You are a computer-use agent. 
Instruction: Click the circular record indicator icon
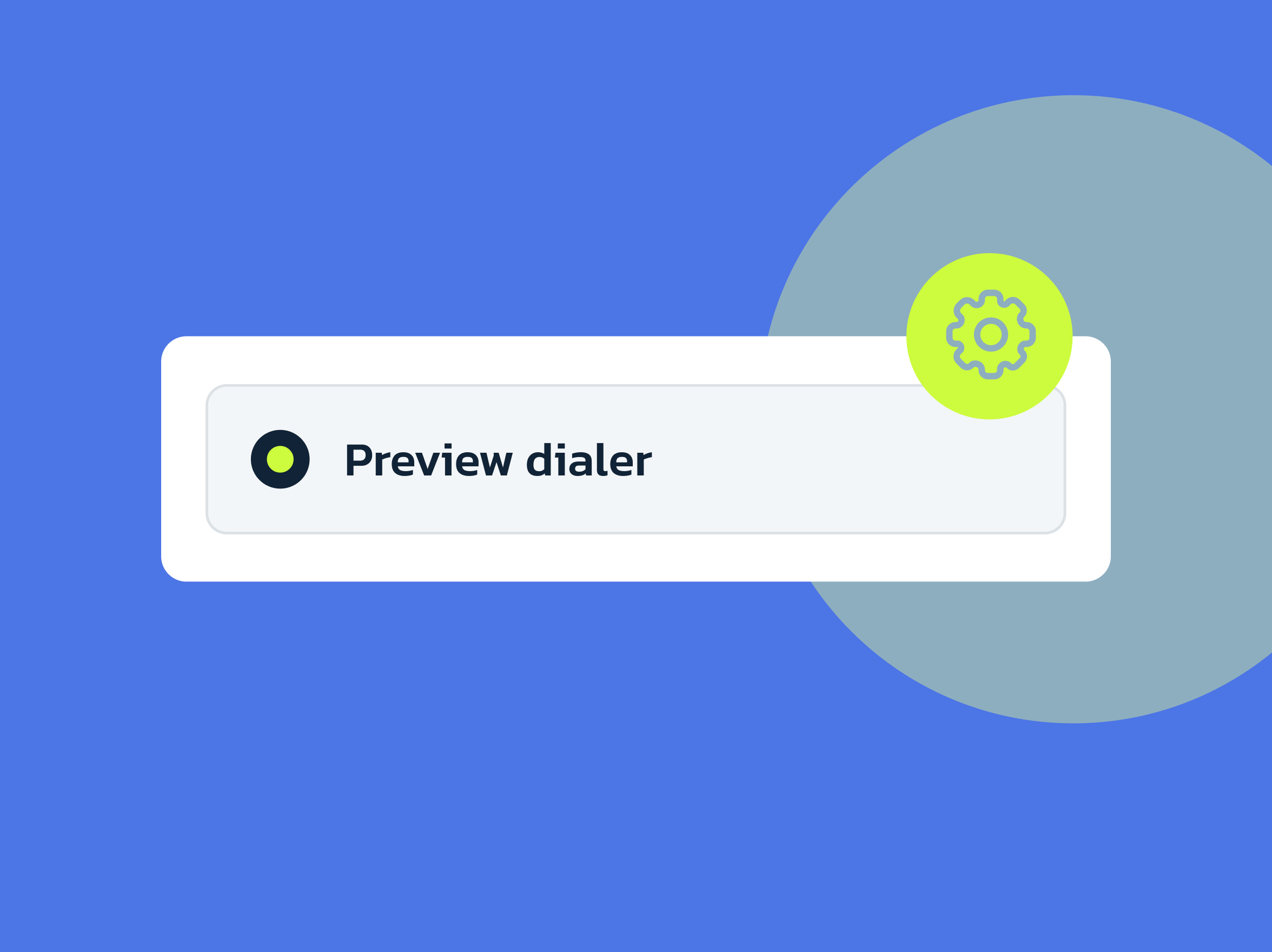(280, 460)
